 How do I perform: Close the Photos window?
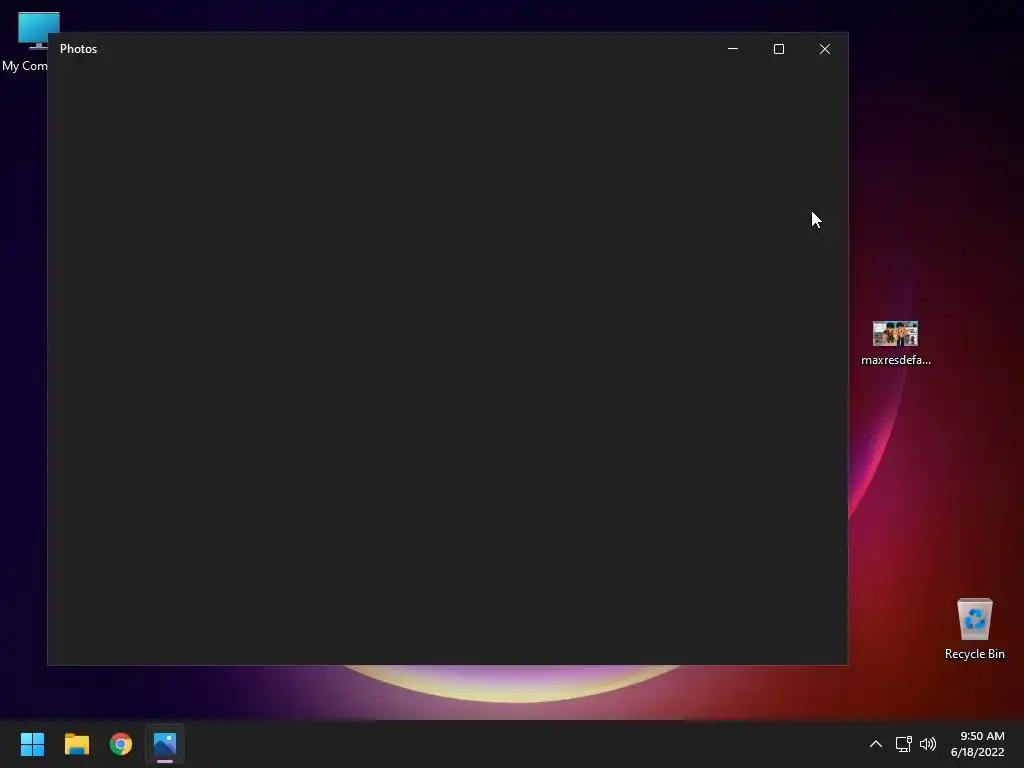pos(825,49)
